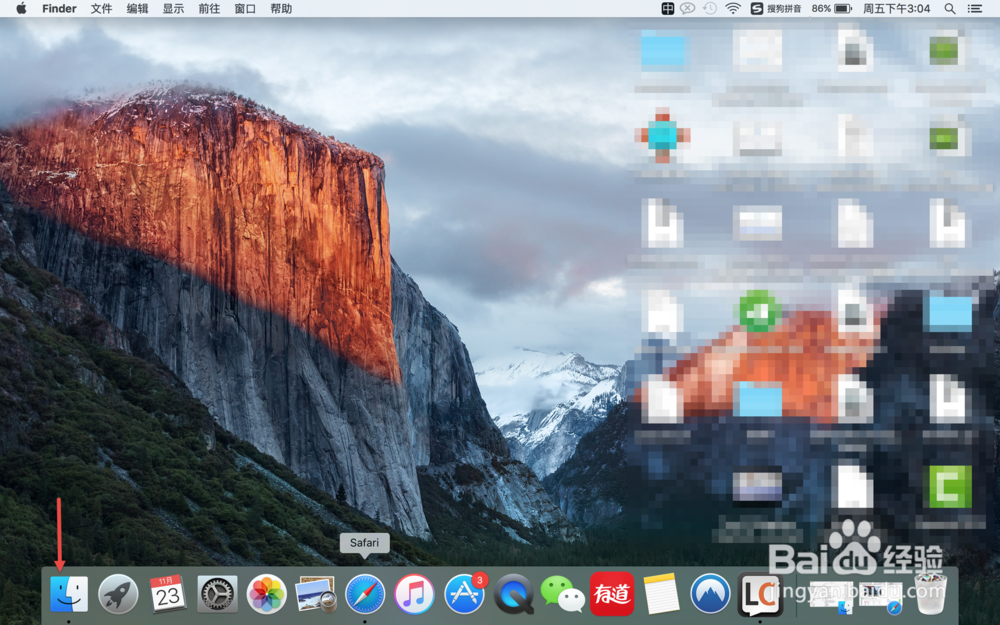Click the 中 input mode icon
The width and height of the screenshot is (1000, 625).
[667, 8]
